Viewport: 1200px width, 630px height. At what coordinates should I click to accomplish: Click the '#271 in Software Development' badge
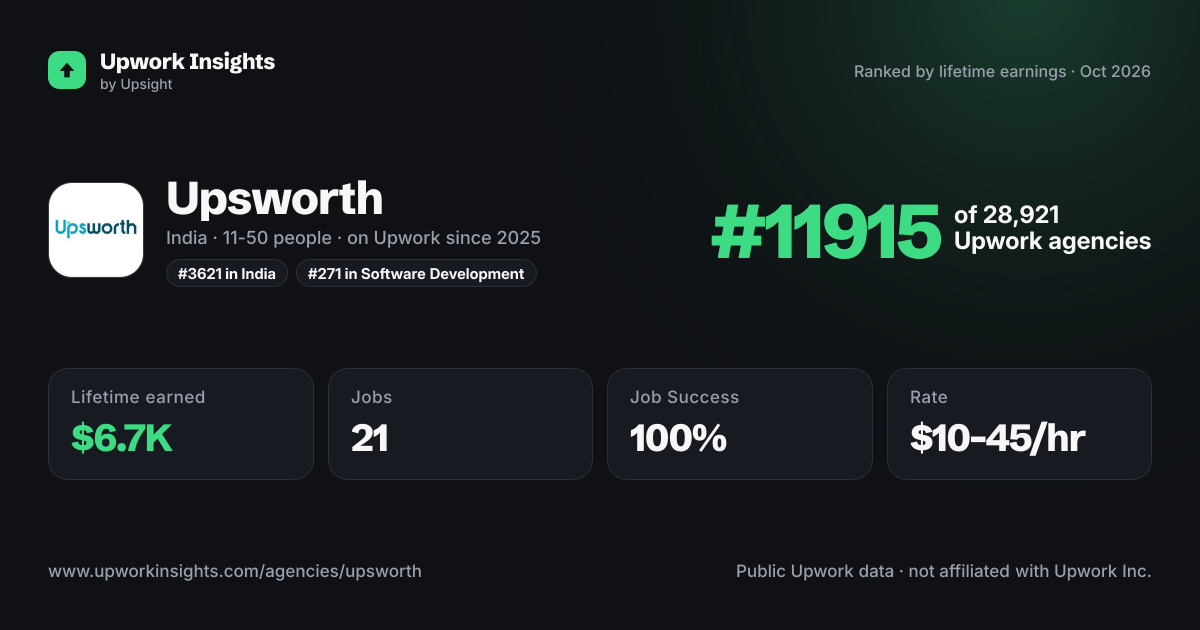[416, 273]
